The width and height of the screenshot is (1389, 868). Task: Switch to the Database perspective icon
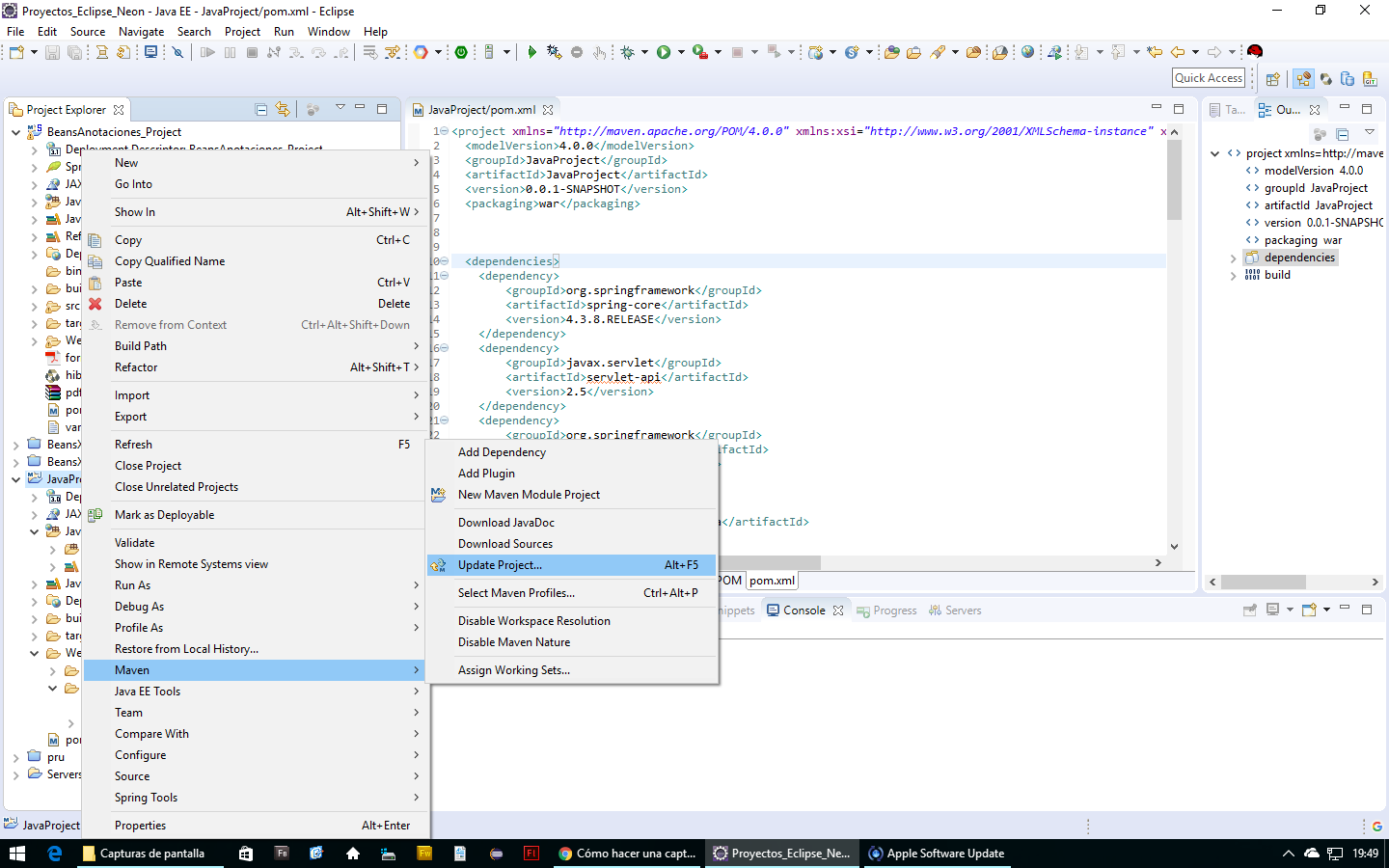(1348, 79)
